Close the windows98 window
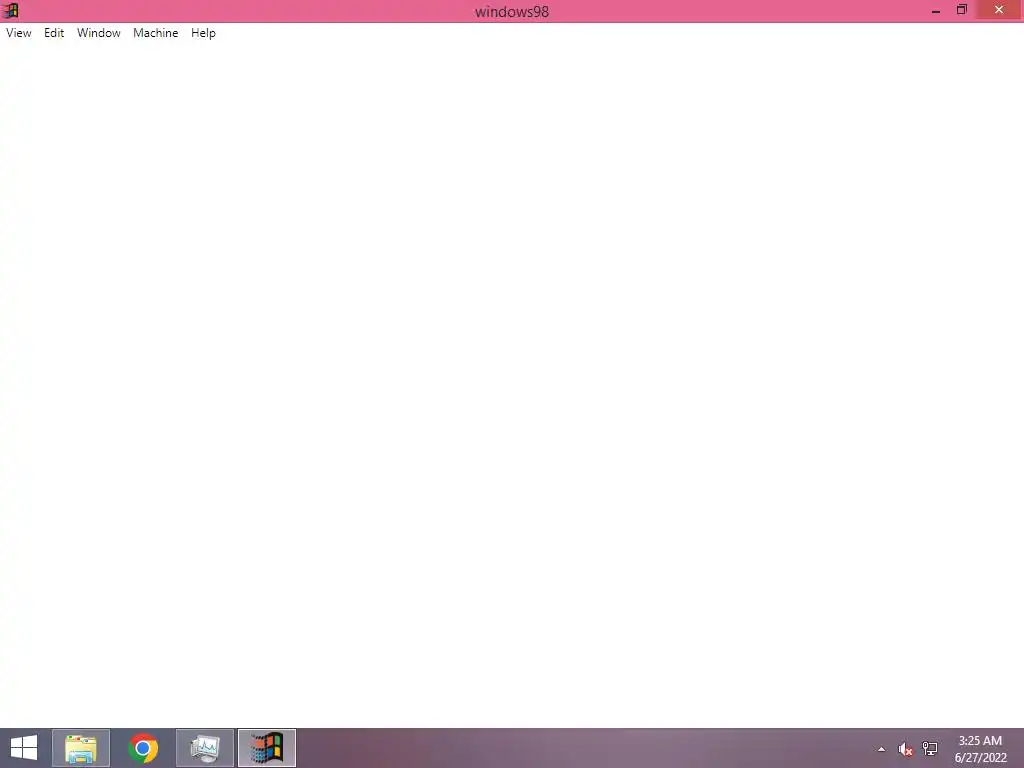1024x768 pixels. tap(999, 10)
